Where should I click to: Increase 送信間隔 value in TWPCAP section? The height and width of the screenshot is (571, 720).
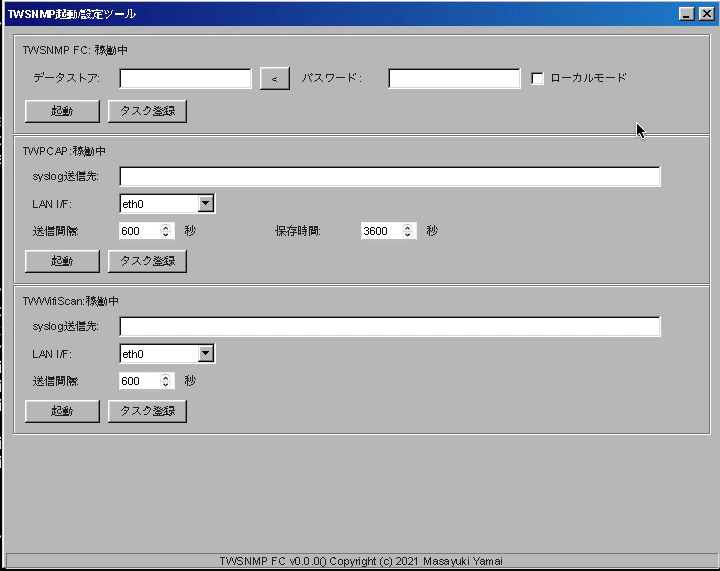(165, 227)
